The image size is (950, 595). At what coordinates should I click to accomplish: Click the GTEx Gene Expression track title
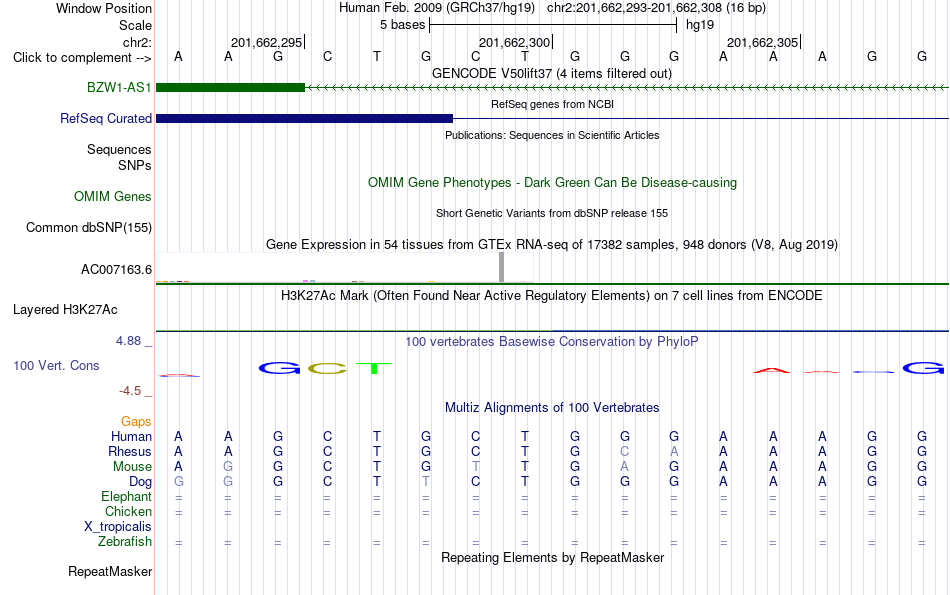coord(551,244)
